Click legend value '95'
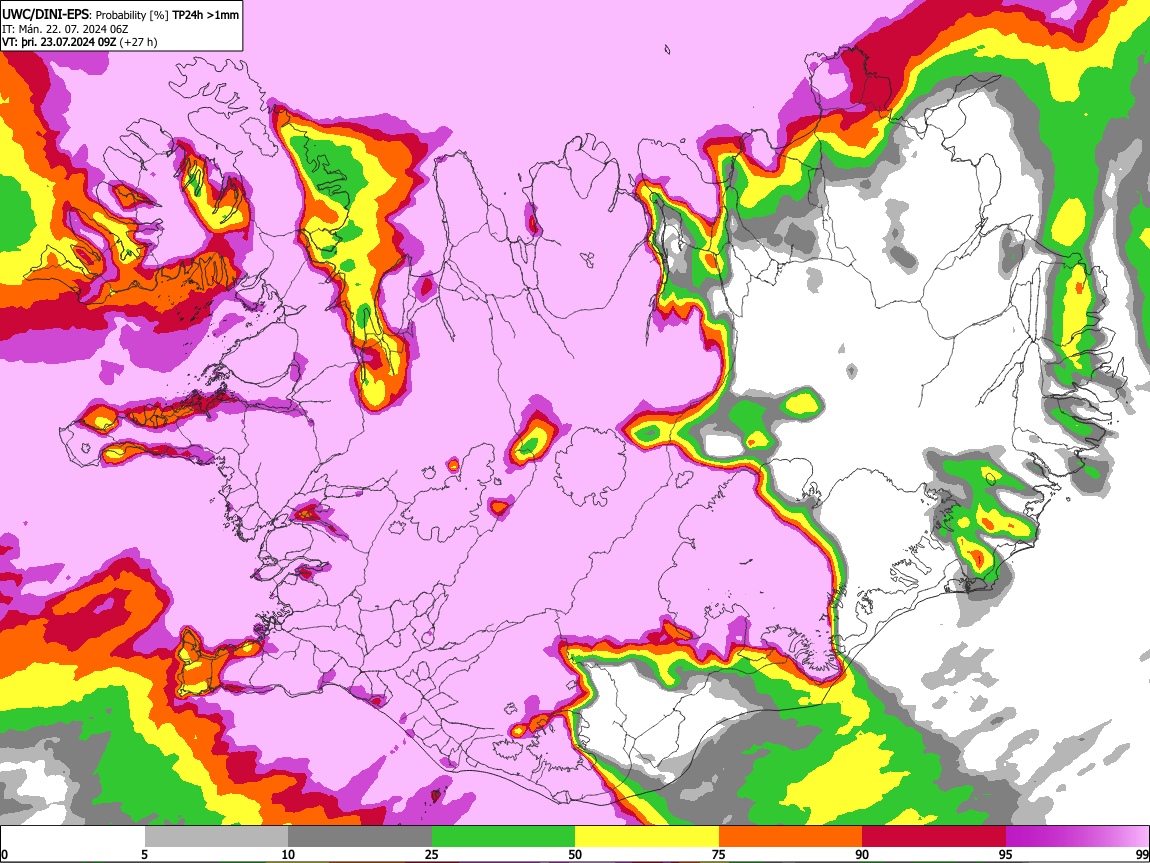The height and width of the screenshot is (863, 1150). 1006,855
